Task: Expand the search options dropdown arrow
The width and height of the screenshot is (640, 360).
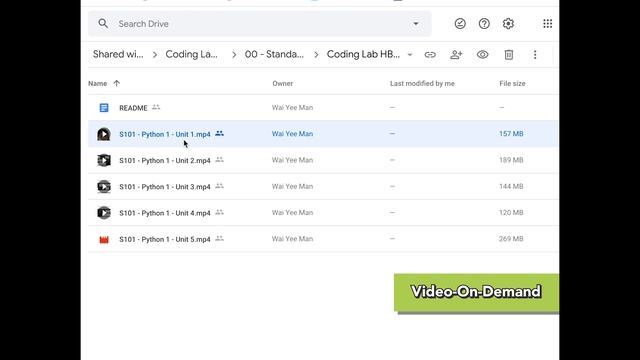Action: 416,24
